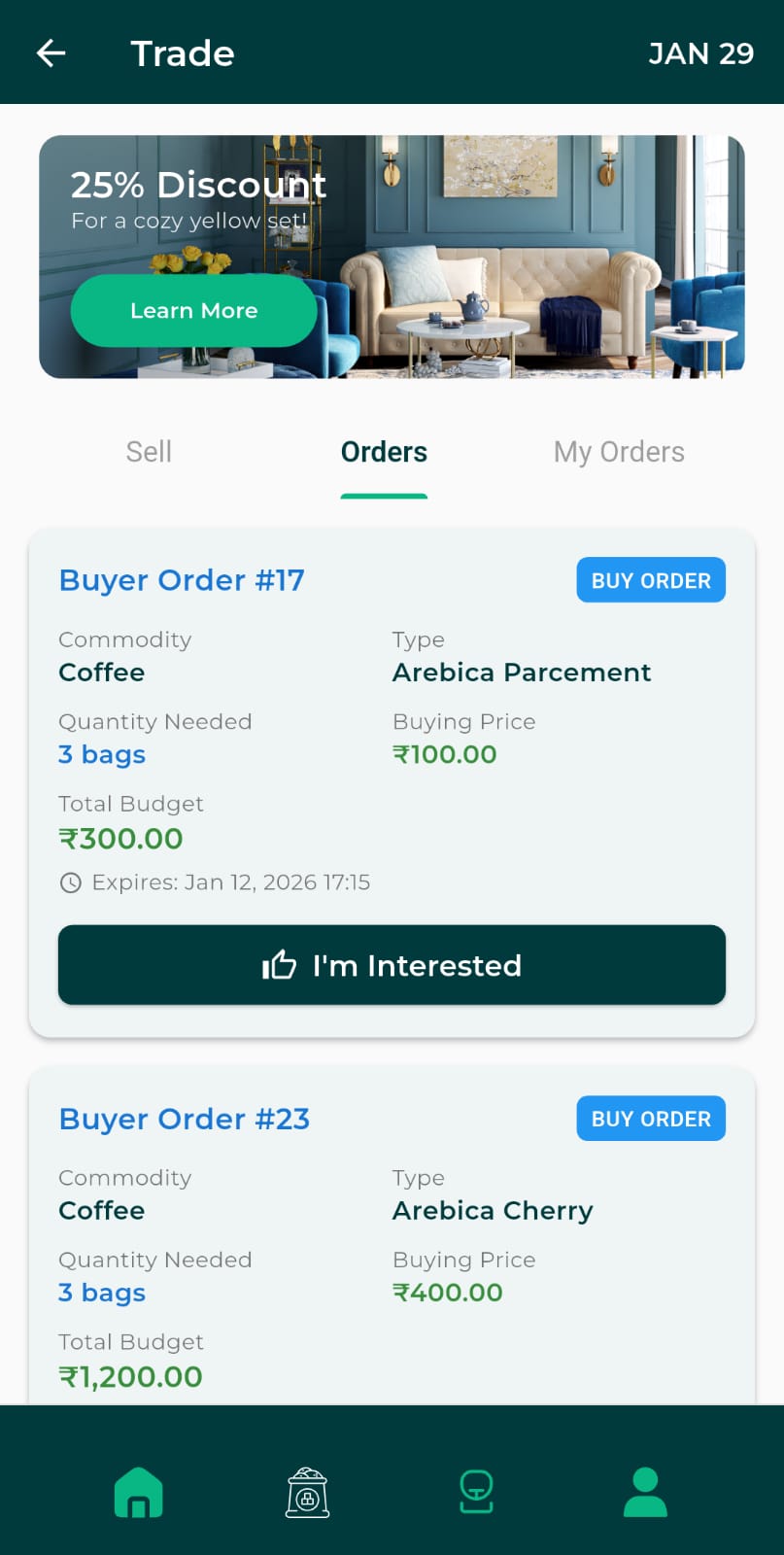This screenshot has width=784, height=1555.
Task: Tap the trade stall icon in bottom navigation
Action: pos(476,1492)
